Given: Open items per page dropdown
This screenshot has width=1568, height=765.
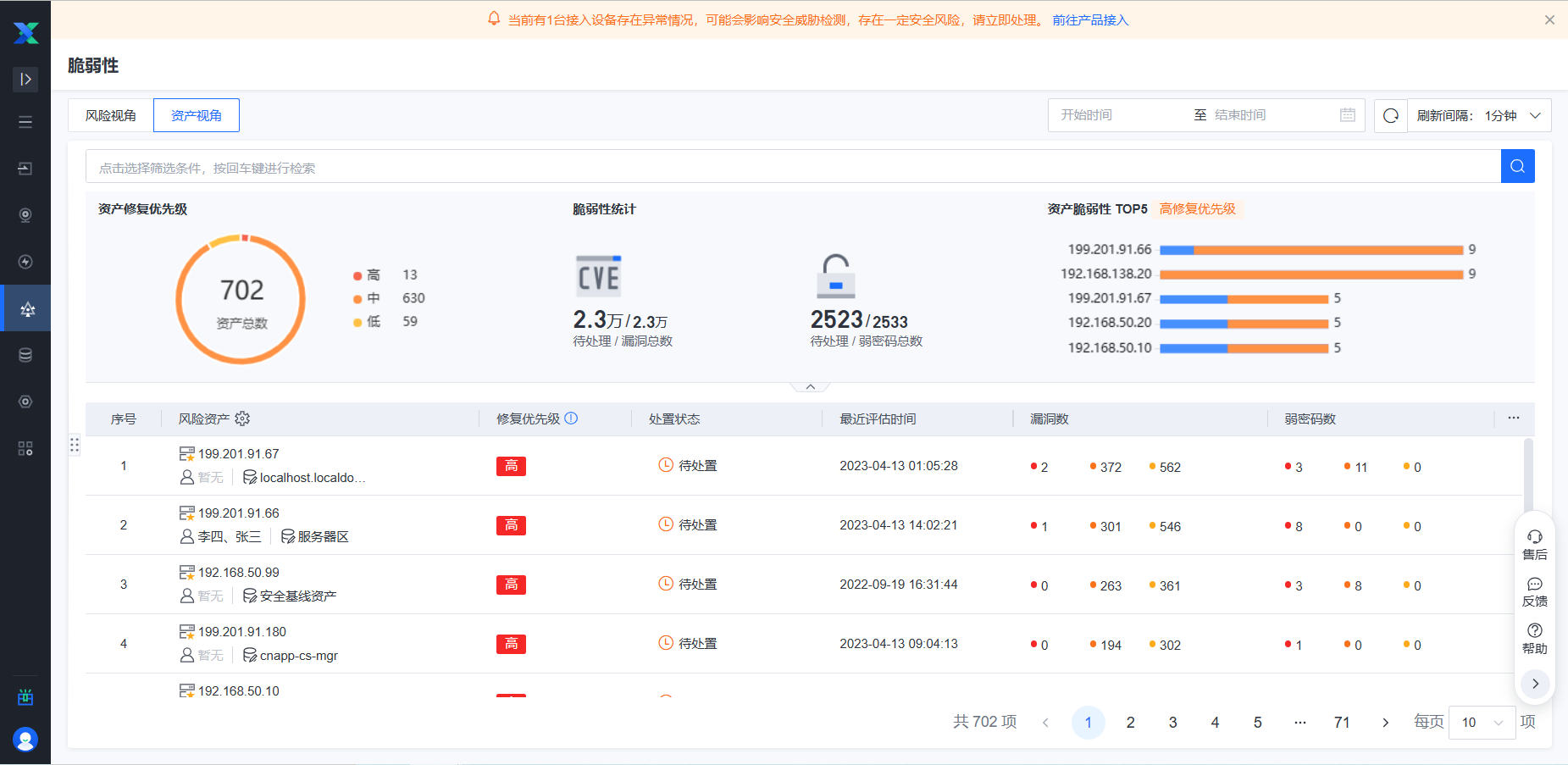Looking at the screenshot, I should (1482, 723).
